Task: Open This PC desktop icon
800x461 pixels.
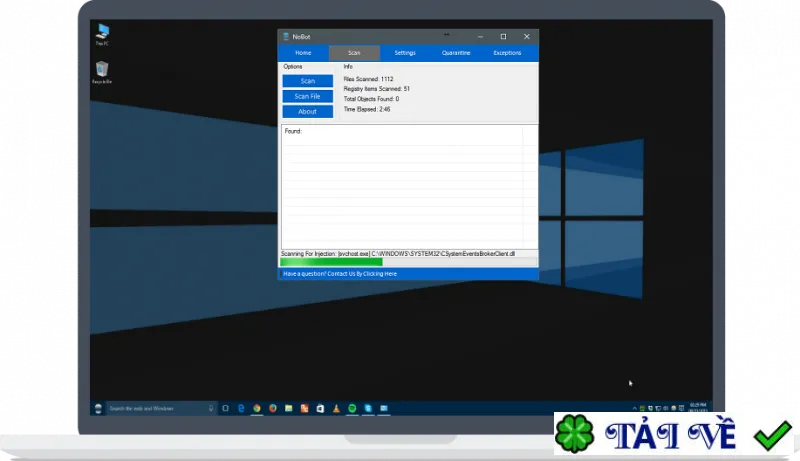Action: click(103, 34)
